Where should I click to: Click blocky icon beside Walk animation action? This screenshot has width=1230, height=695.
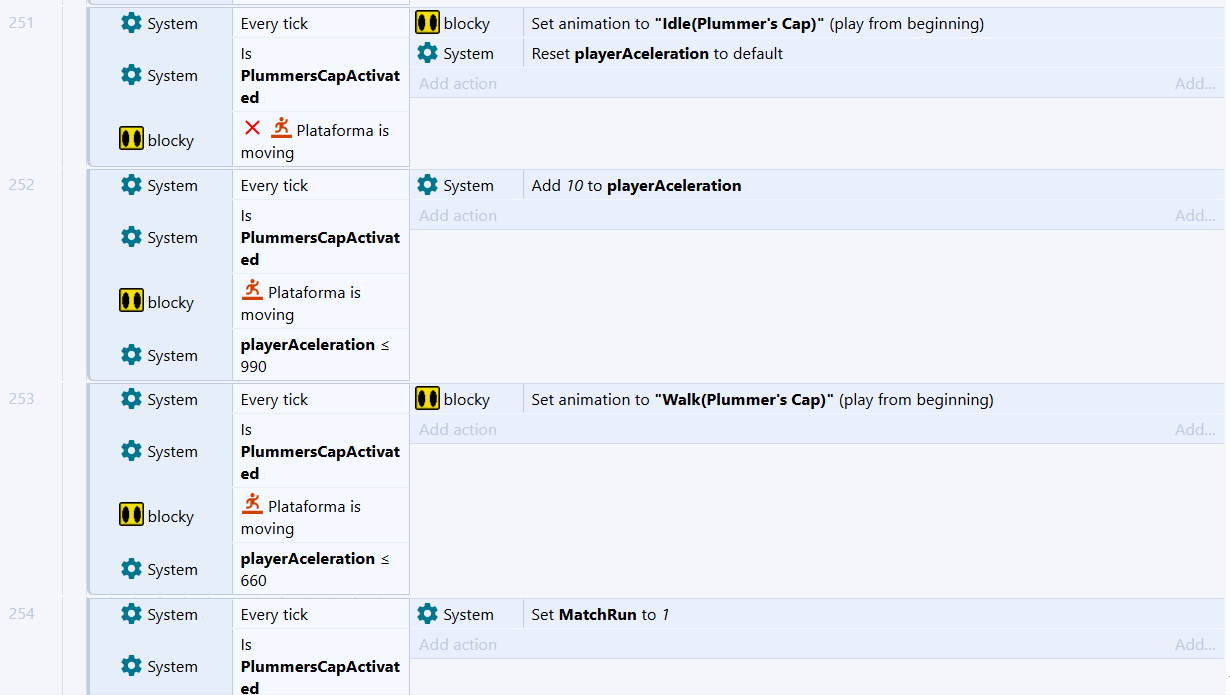point(427,399)
